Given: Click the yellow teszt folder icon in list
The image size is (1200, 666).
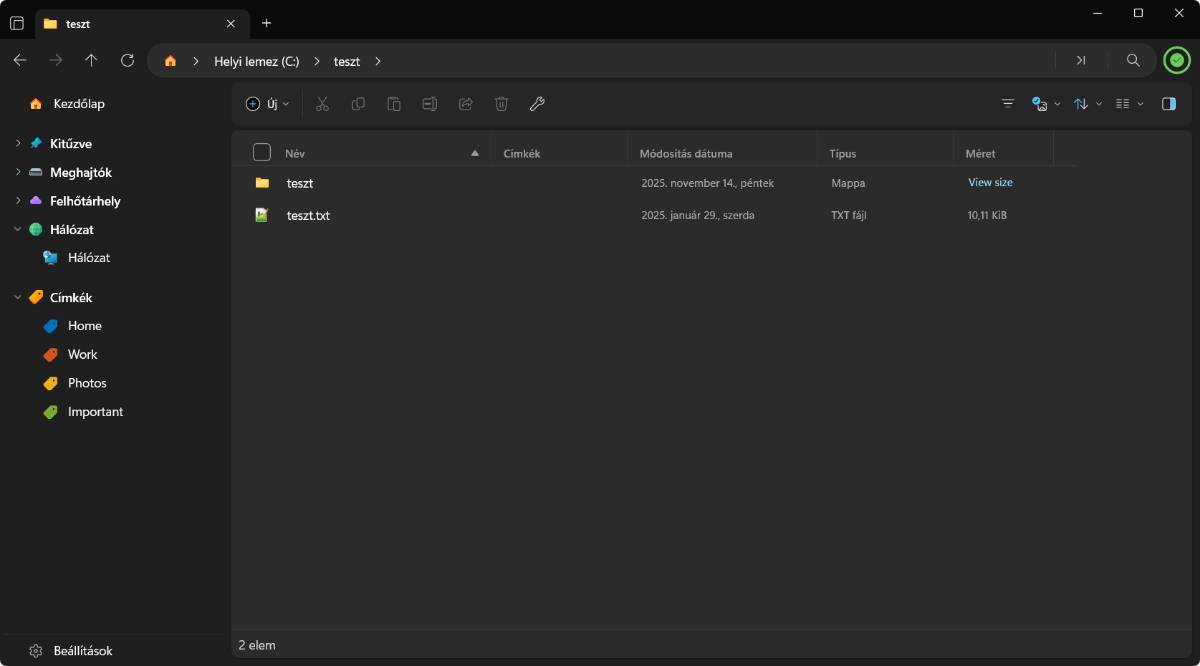Looking at the screenshot, I should click(x=262, y=183).
